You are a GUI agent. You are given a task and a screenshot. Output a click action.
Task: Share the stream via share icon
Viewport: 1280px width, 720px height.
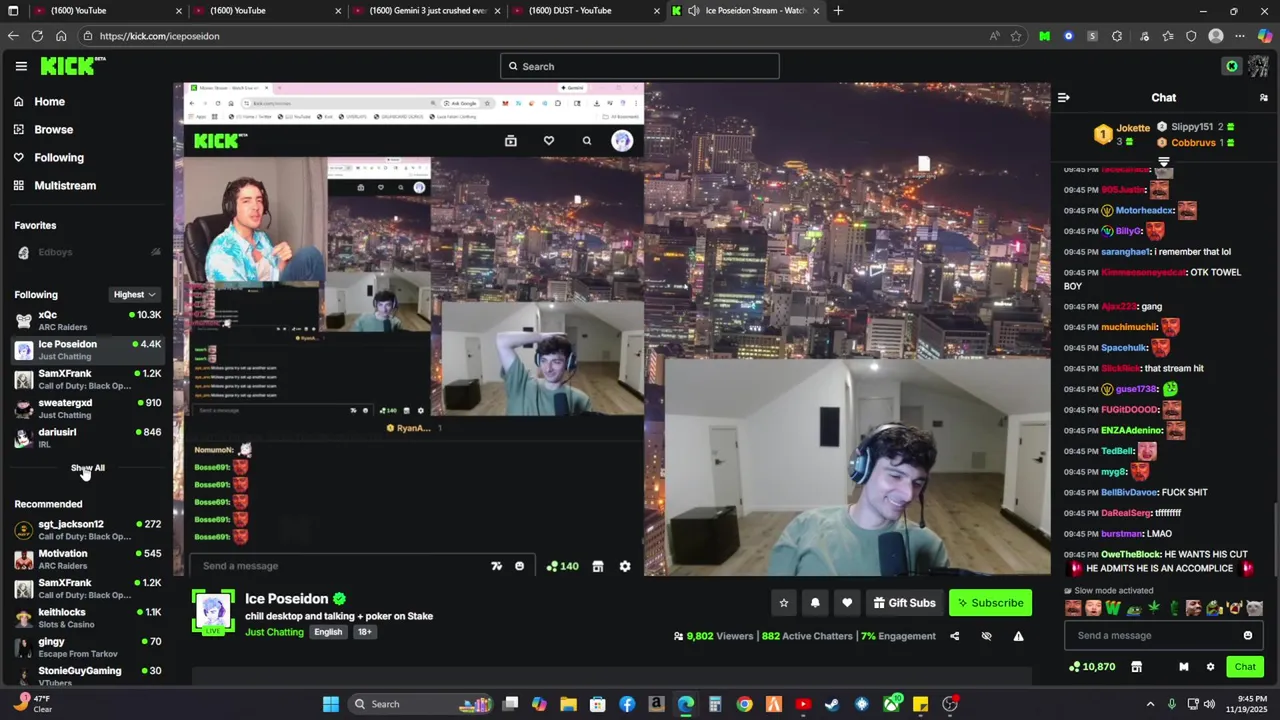point(954,636)
